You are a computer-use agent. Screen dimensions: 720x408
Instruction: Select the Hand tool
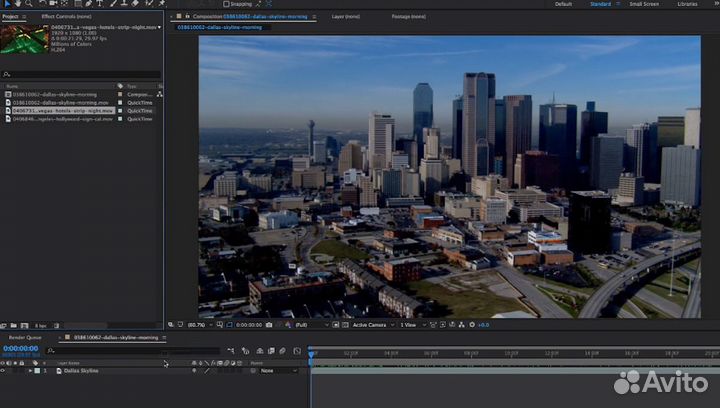coord(17,4)
